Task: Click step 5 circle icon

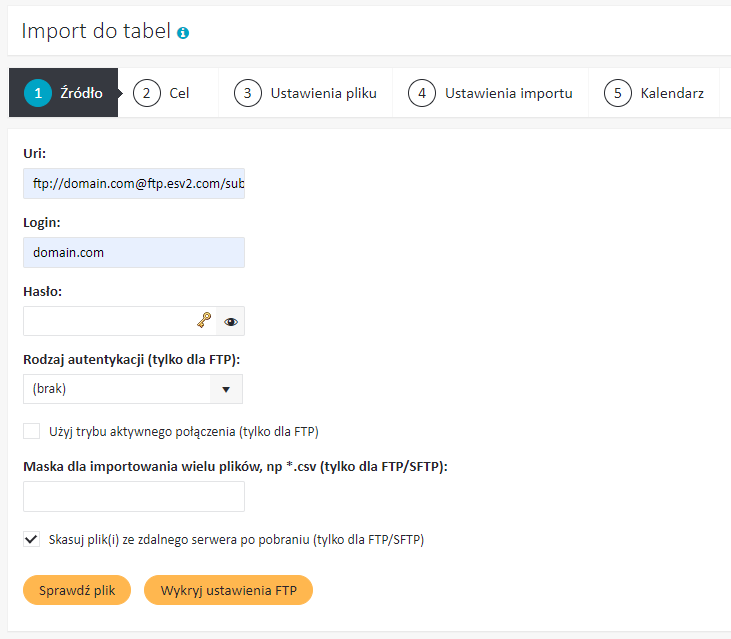Action: click(618, 93)
